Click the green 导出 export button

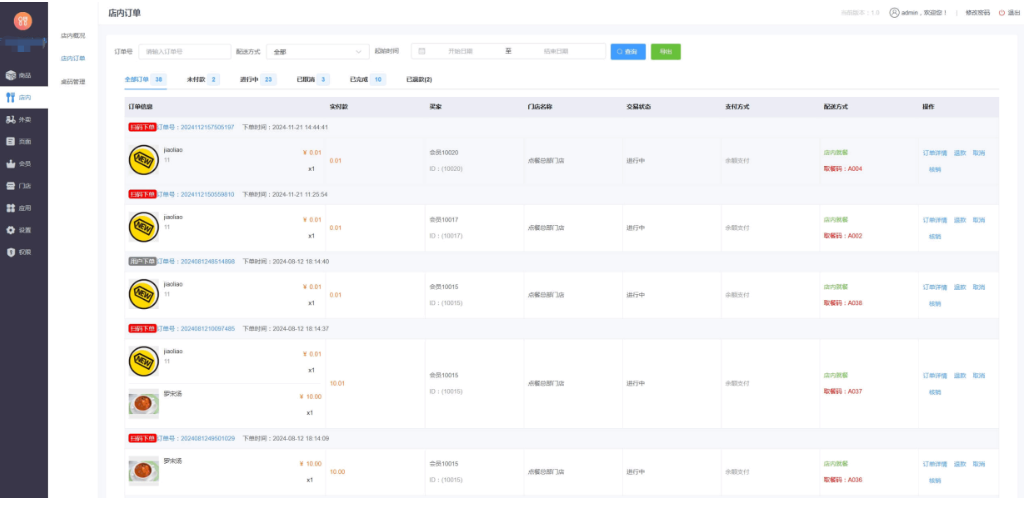pyautogui.click(x=665, y=52)
